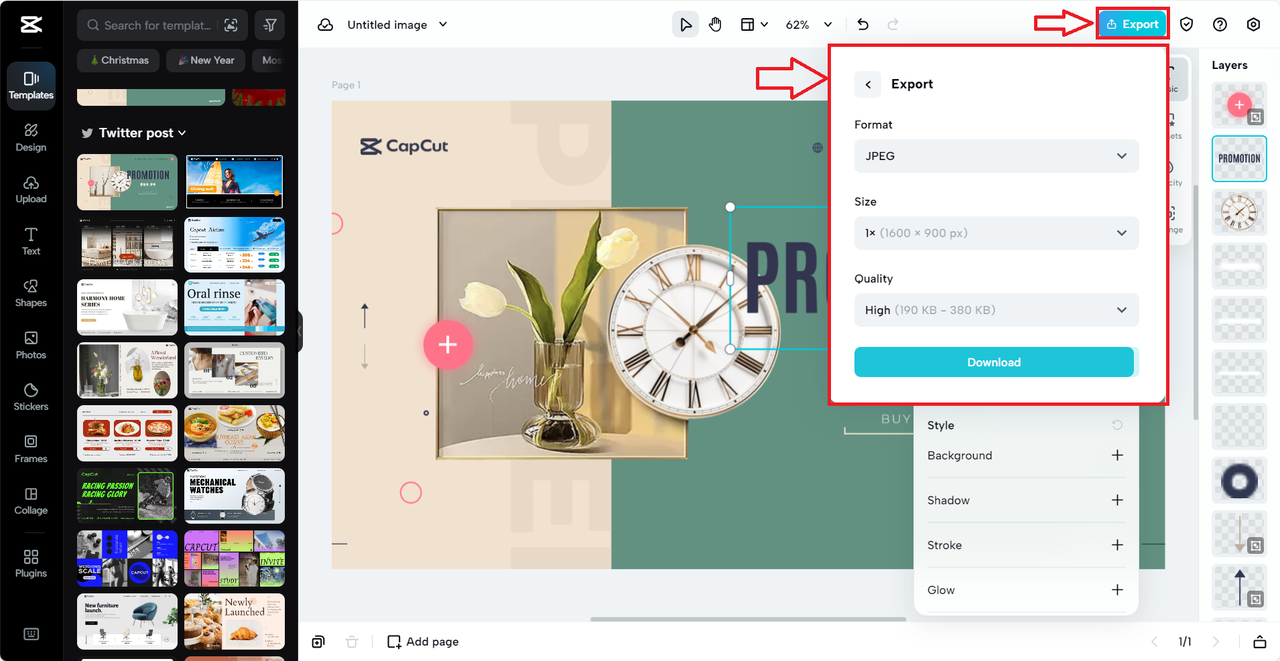Go to the next page arrow
This screenshot has width=1280, height=661.
[1216, 642]
